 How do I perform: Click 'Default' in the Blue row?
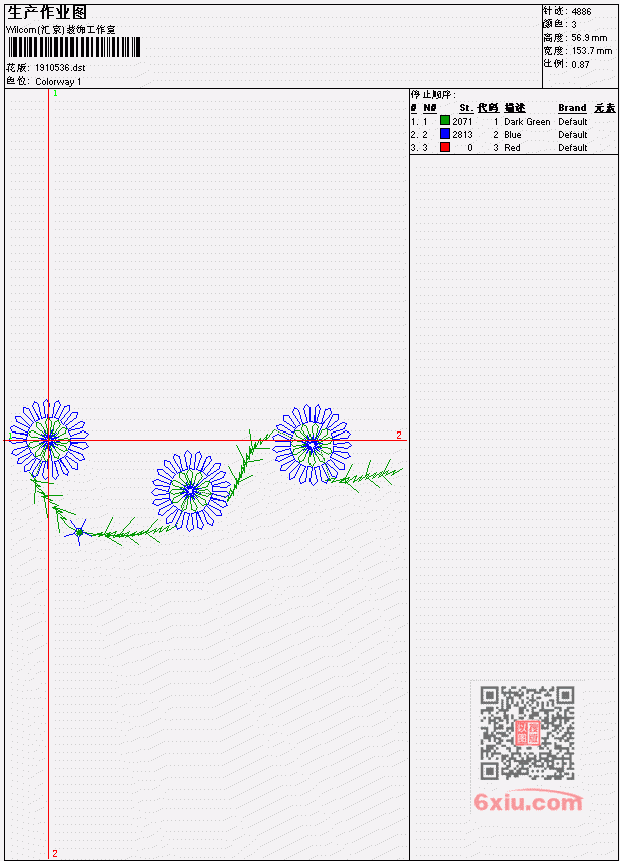(x=573, y=135)
